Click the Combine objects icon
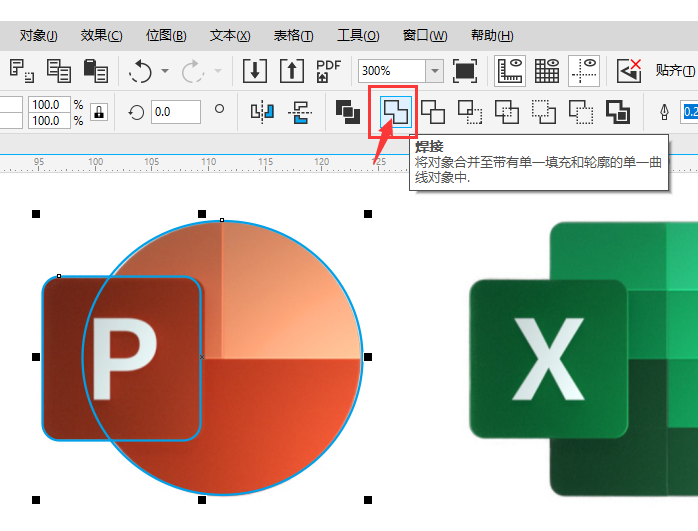This screenshot has width=698, height=531. pyautogui.click(x=348, y=112)
